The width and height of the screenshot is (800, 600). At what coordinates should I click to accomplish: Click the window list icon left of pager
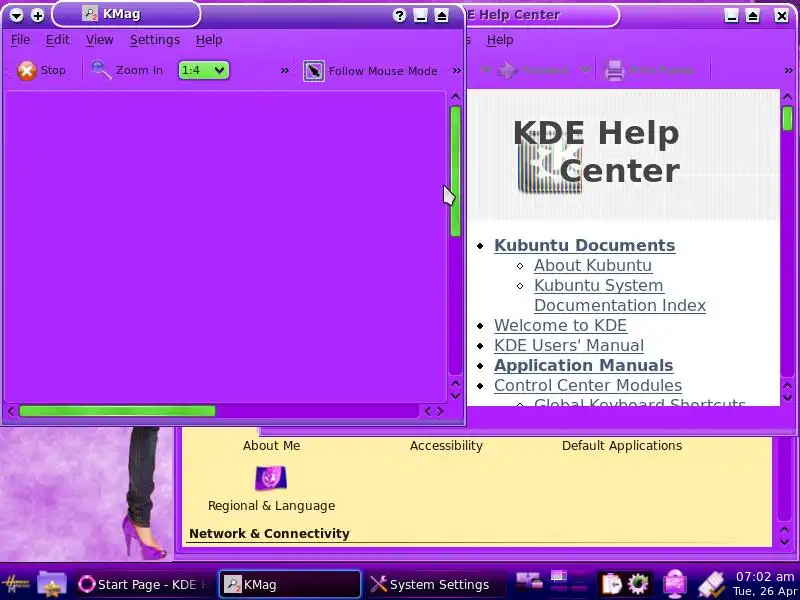click(x=529, y=582)
